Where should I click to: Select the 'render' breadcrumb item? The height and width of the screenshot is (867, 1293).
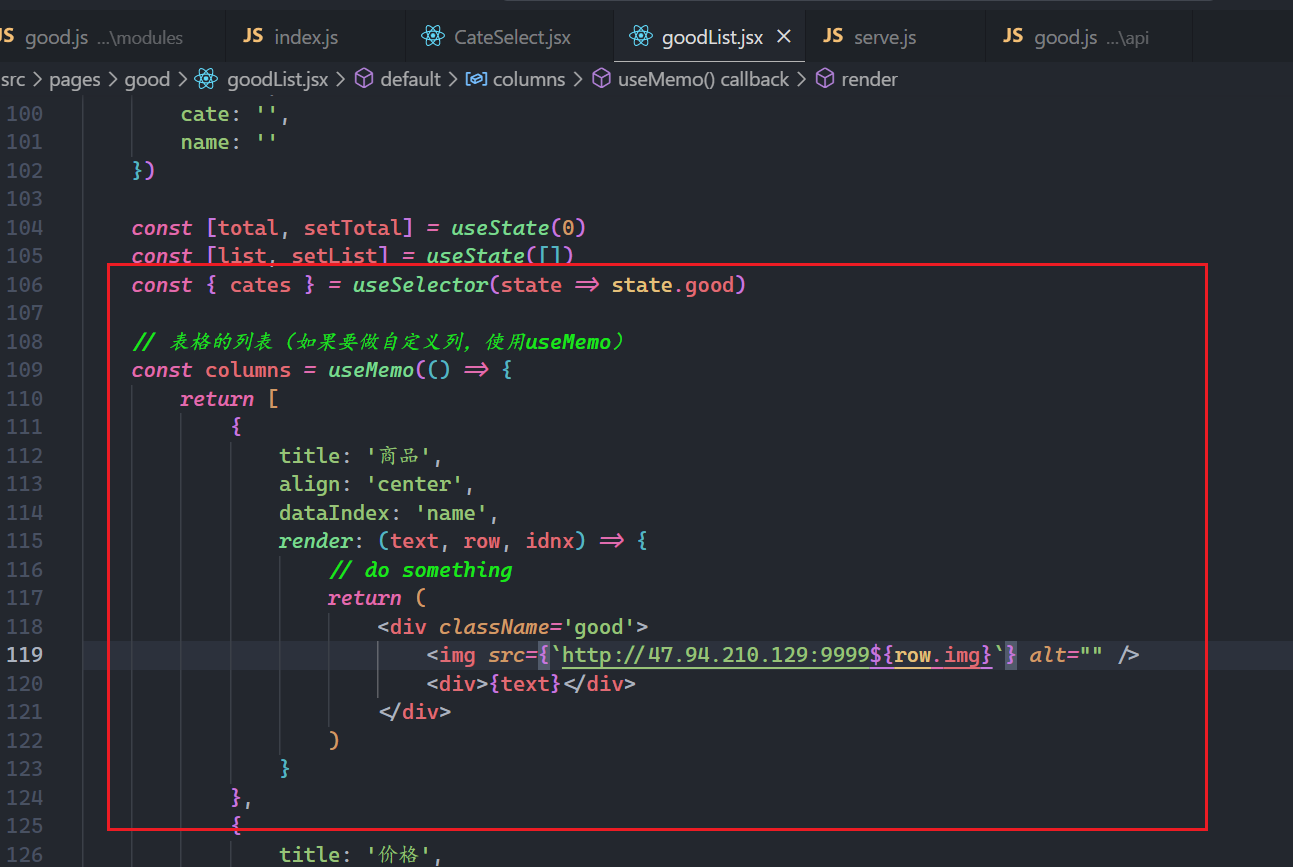click(869, 79)
